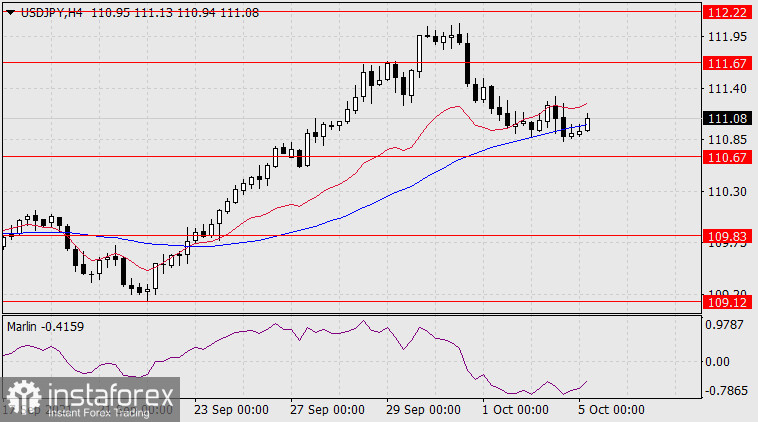Select the 109.12 price level label

[727, 301]
